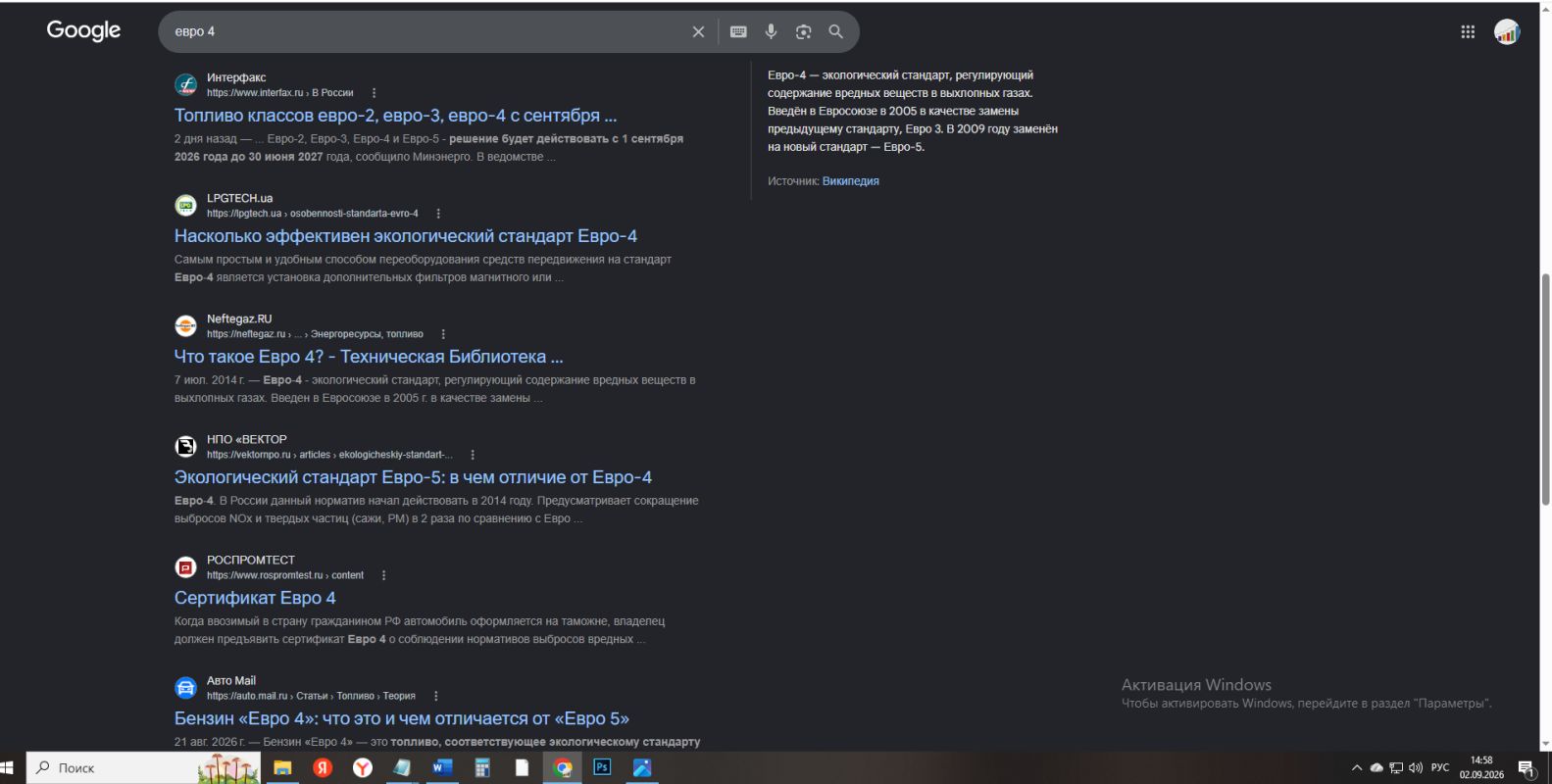Open 'Бензин «Евро 4»: что это' result

pos(402,718)
